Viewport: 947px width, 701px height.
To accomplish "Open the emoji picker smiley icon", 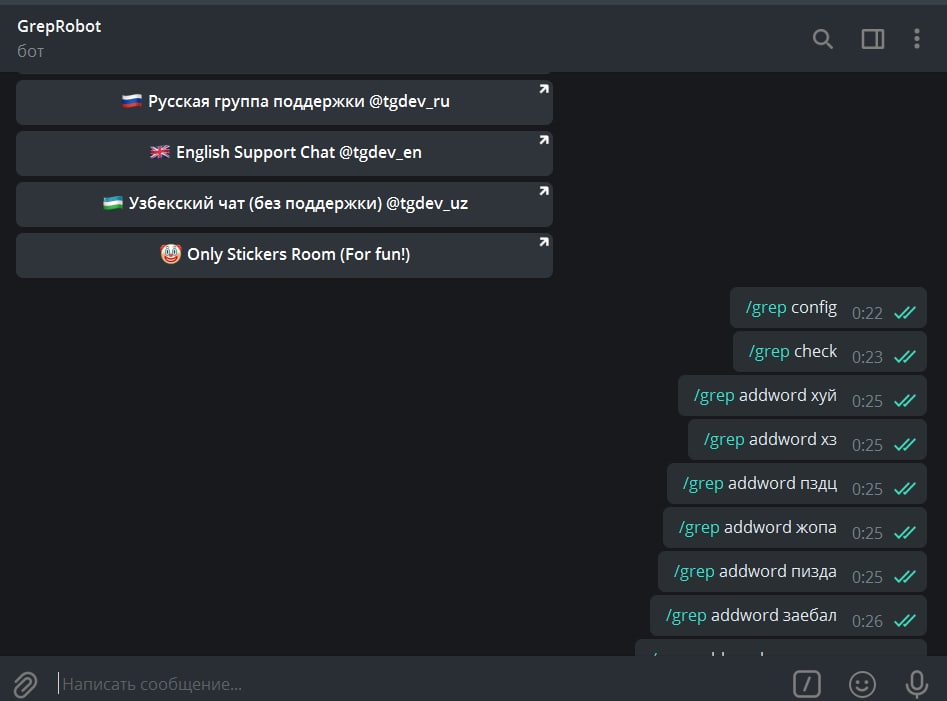I will (862, 684).
